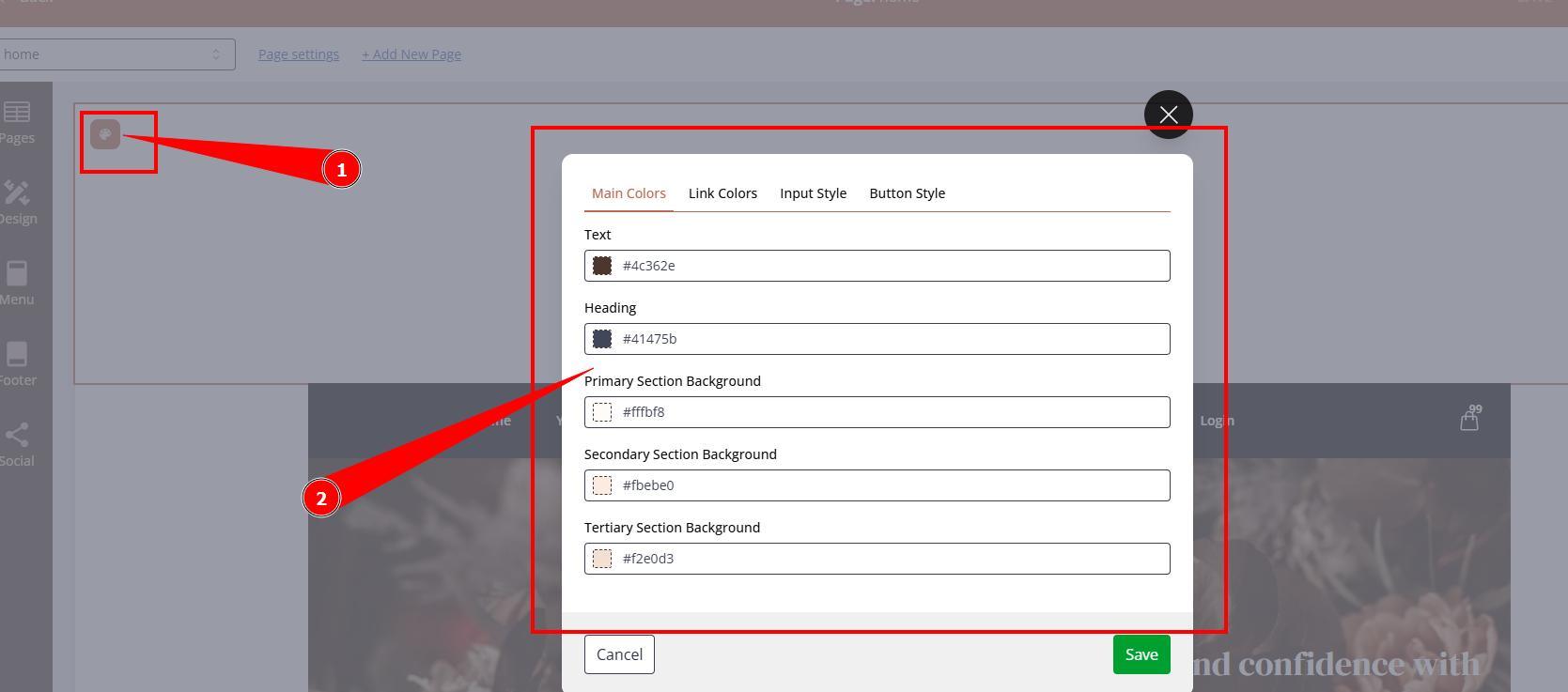
Task: Open the Pages sidebar panel
Action: coord(17,123)
